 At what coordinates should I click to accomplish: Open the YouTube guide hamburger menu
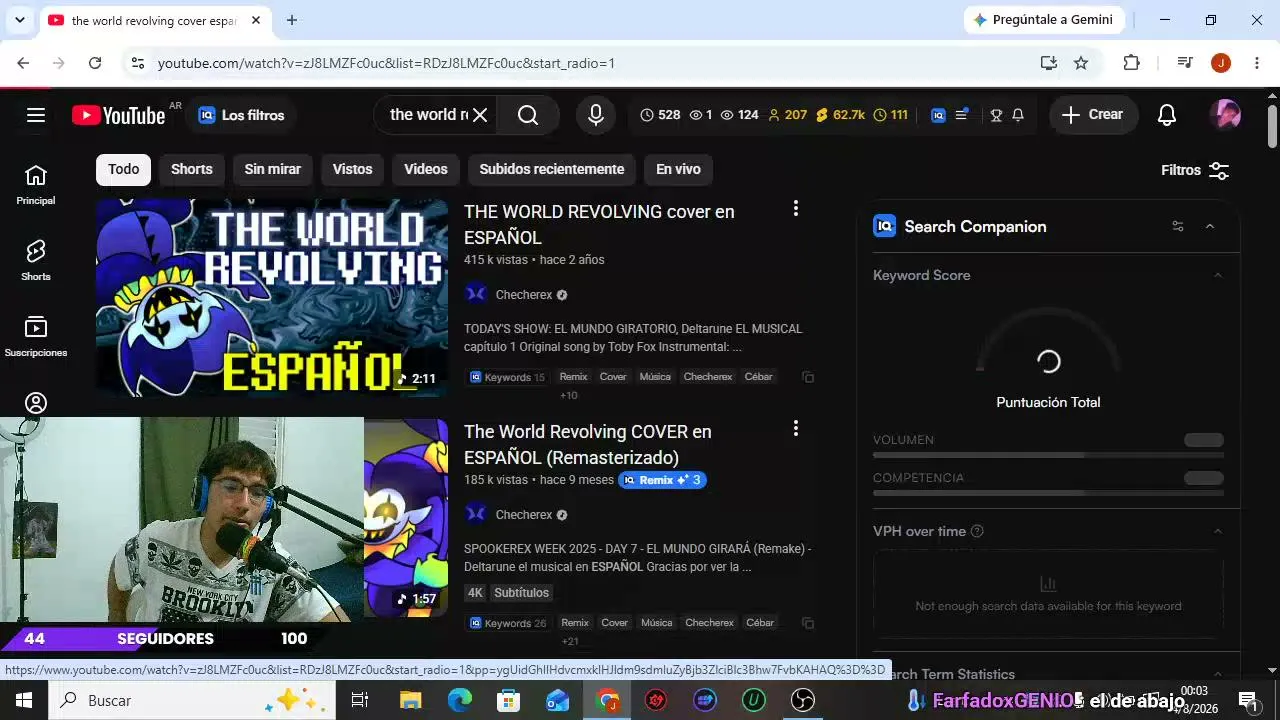click(x=36, y=115)
